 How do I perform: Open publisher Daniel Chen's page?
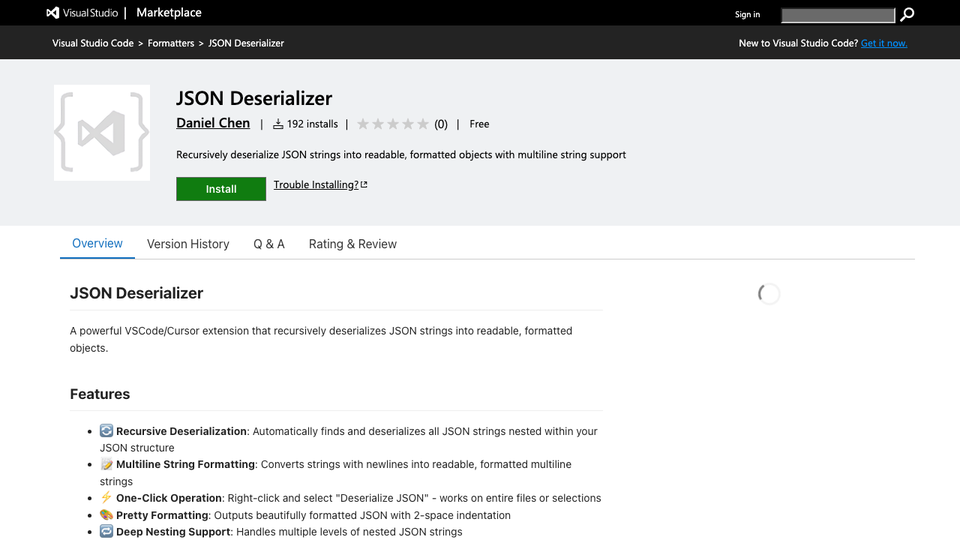coord(213,123)
